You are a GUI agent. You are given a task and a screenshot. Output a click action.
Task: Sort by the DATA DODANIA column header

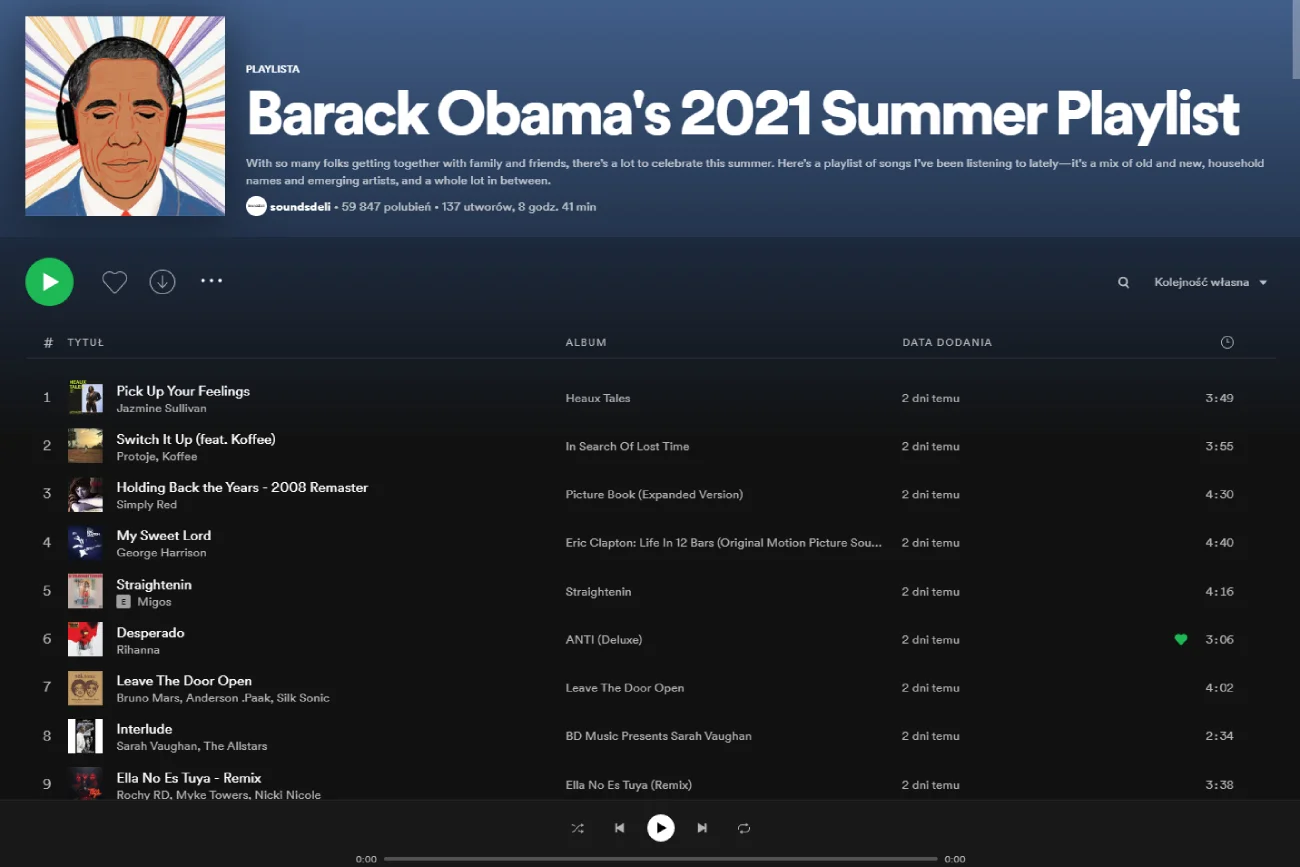click(x=947, y=342)
